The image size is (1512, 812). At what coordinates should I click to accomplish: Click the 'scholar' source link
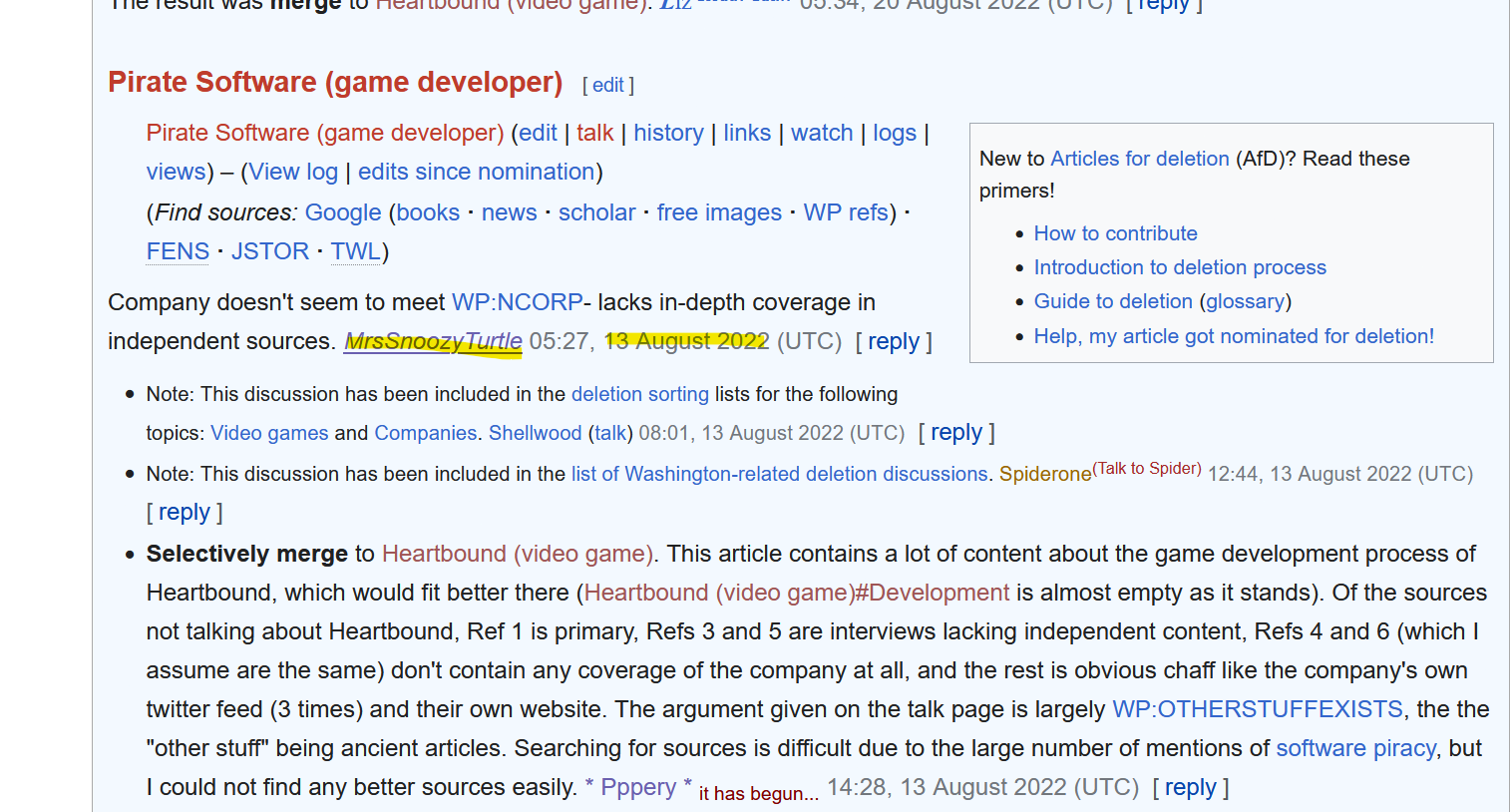597,212
